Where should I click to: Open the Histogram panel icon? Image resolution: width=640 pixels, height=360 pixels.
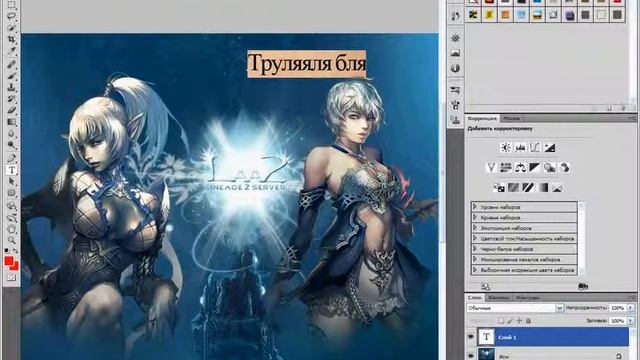click(456, 53)
